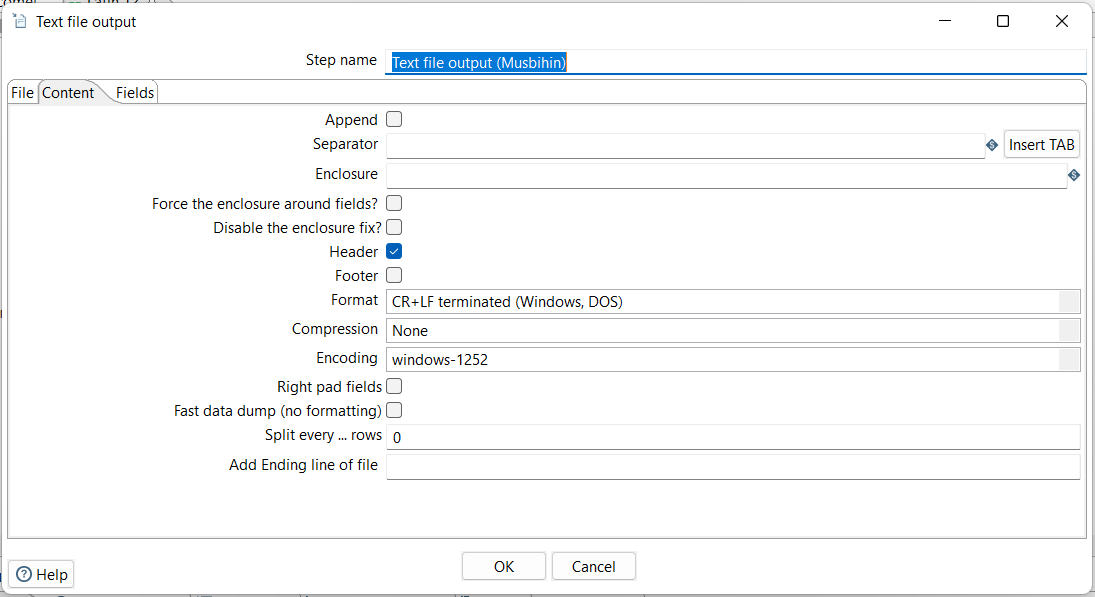The image size is (1095, 597).
Task: Tick Force the enclosure around fields
Action: (x=394, y=203)
